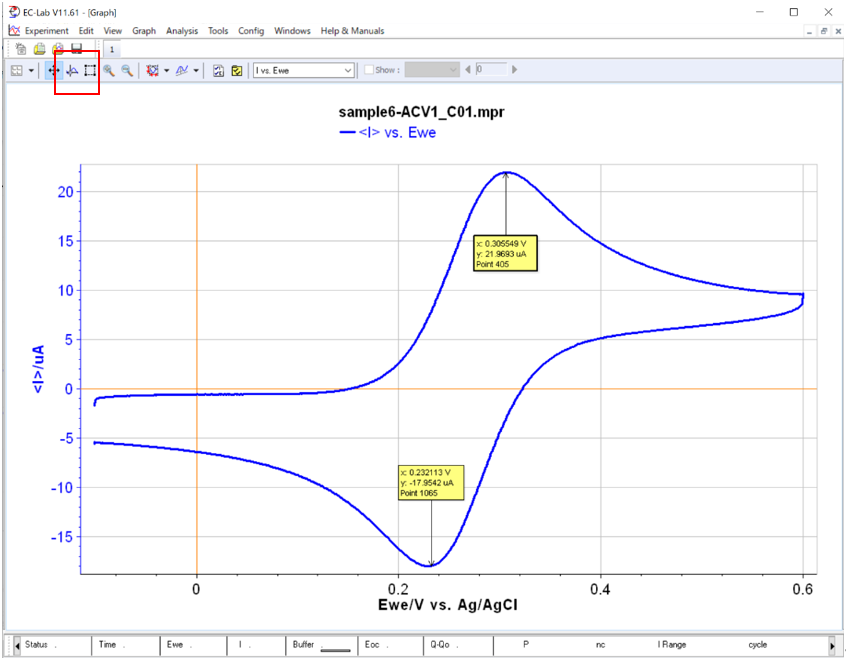846x660 pixels.
Task: Select graph tab 1
Action: tap(112, 50)
